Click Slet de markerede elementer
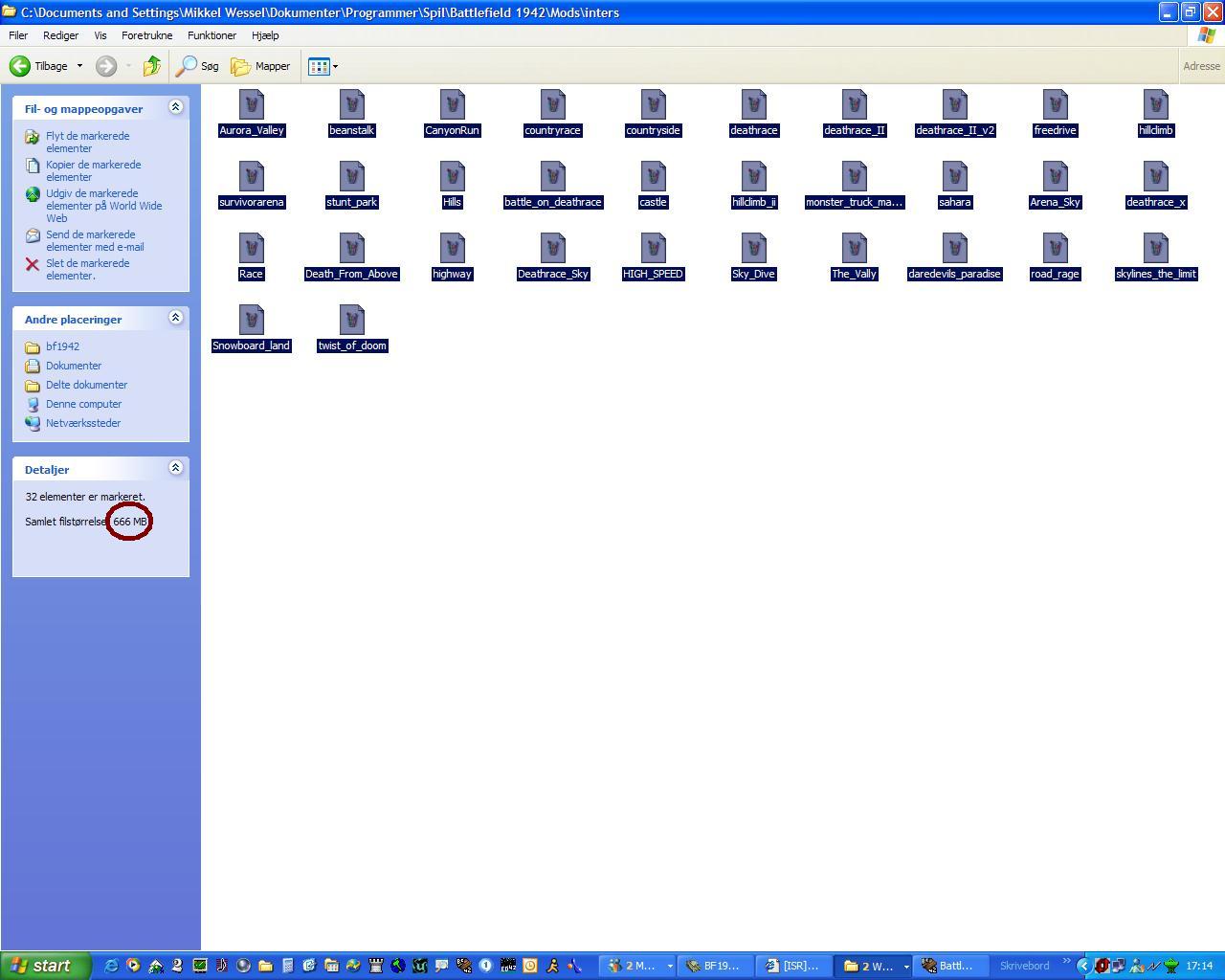 coord(87,269)
